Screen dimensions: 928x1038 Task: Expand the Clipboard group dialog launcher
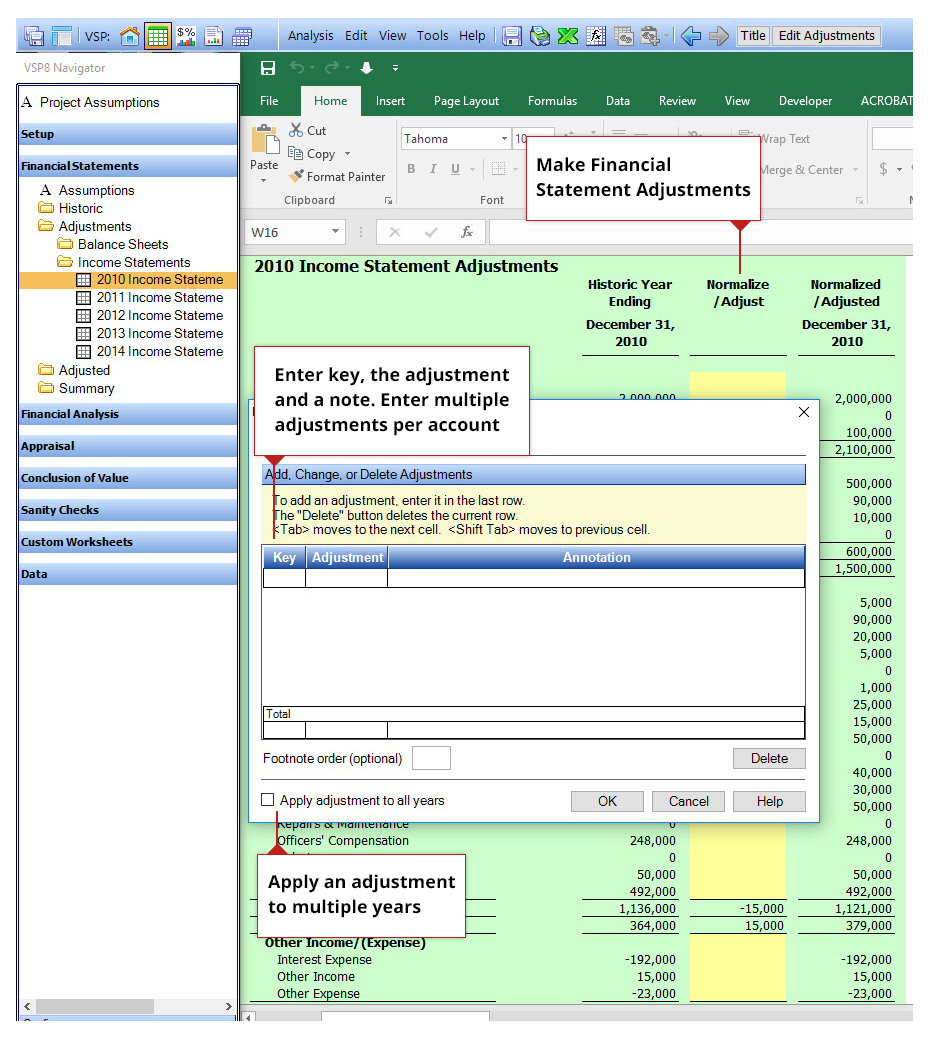coord(388,201)
